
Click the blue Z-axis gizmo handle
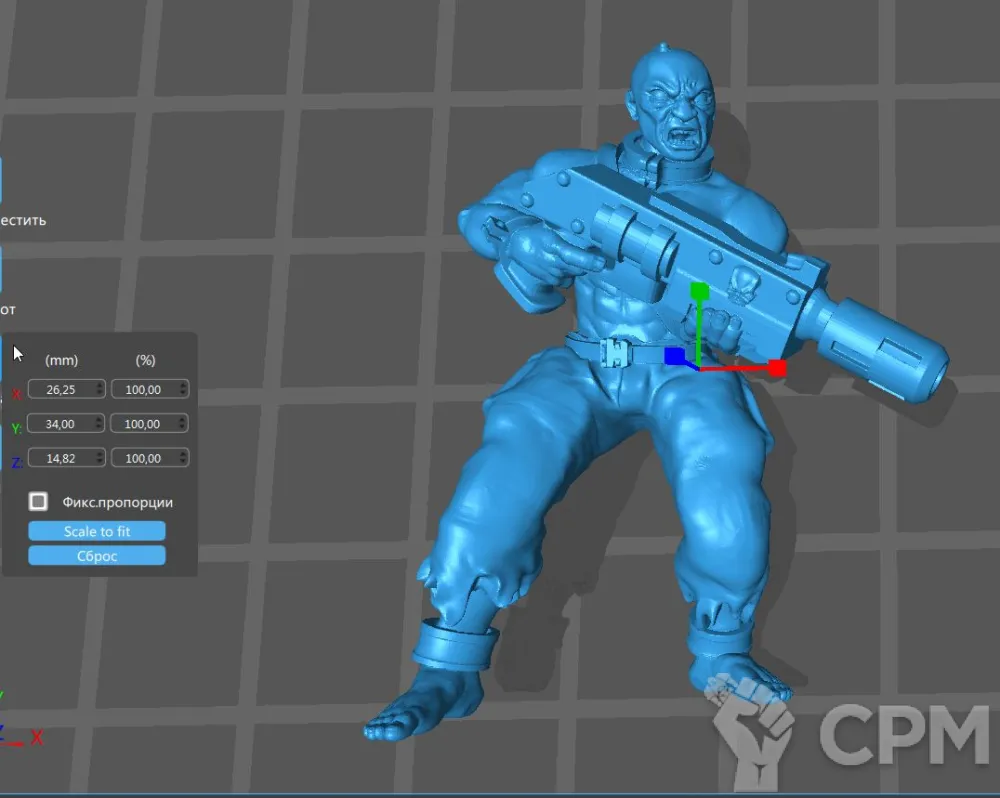click(674, 357)
